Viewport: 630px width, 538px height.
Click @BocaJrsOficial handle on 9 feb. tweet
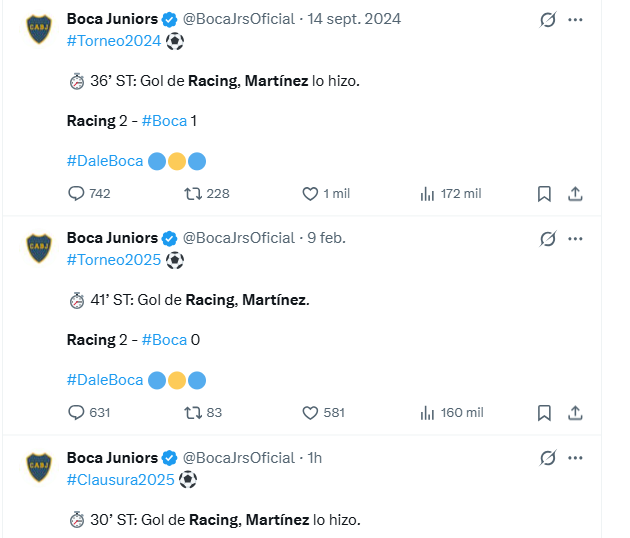click(238, 238)
